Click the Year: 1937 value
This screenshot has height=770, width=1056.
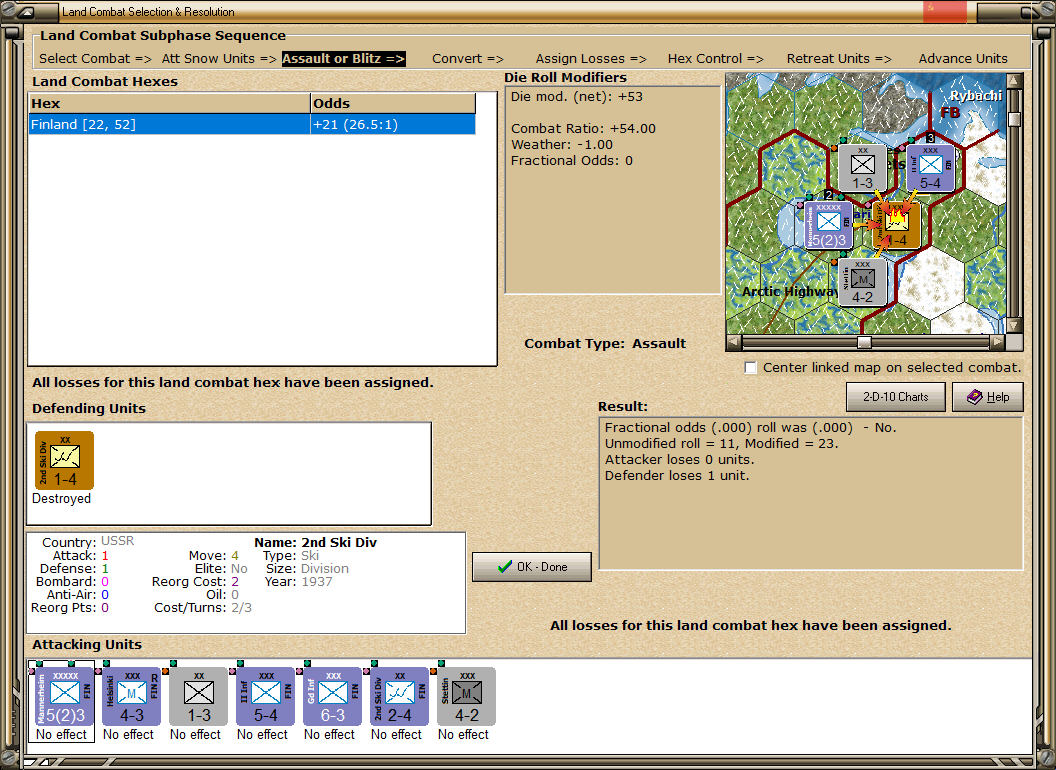click(317, 581)
